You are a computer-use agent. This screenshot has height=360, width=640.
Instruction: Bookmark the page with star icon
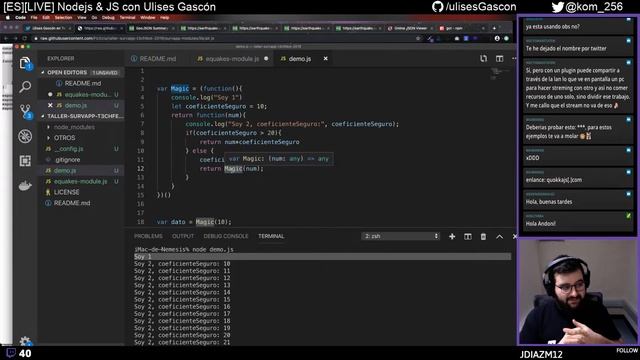tap(418, 38)
